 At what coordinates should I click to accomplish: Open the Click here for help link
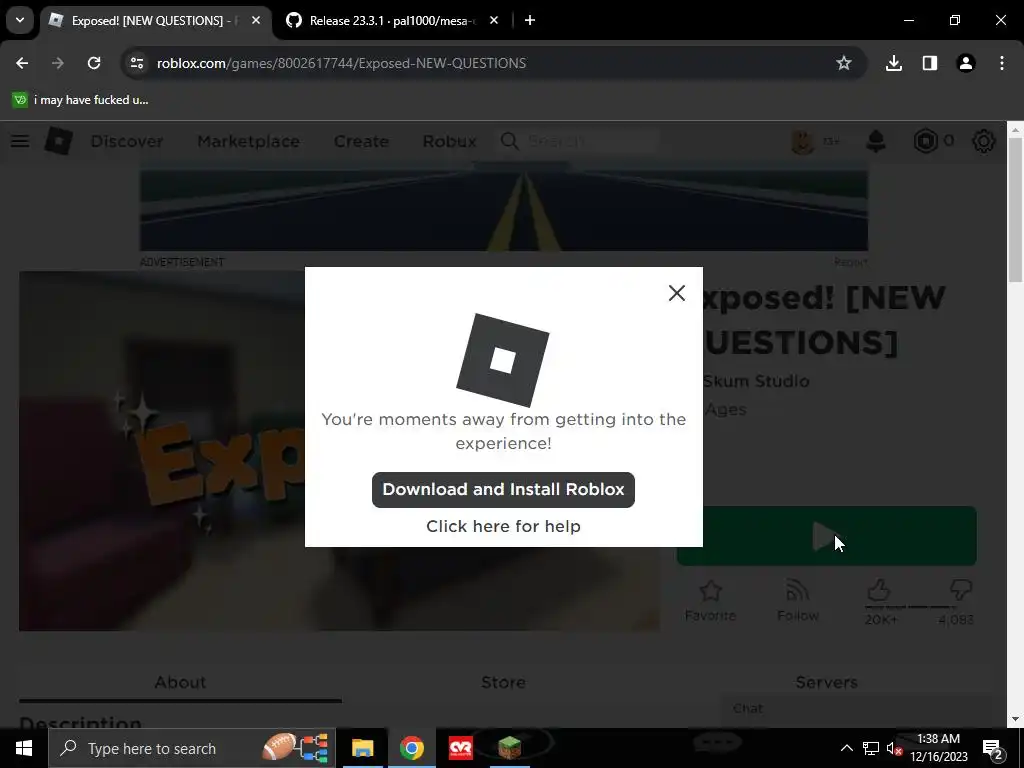(503, 526)
